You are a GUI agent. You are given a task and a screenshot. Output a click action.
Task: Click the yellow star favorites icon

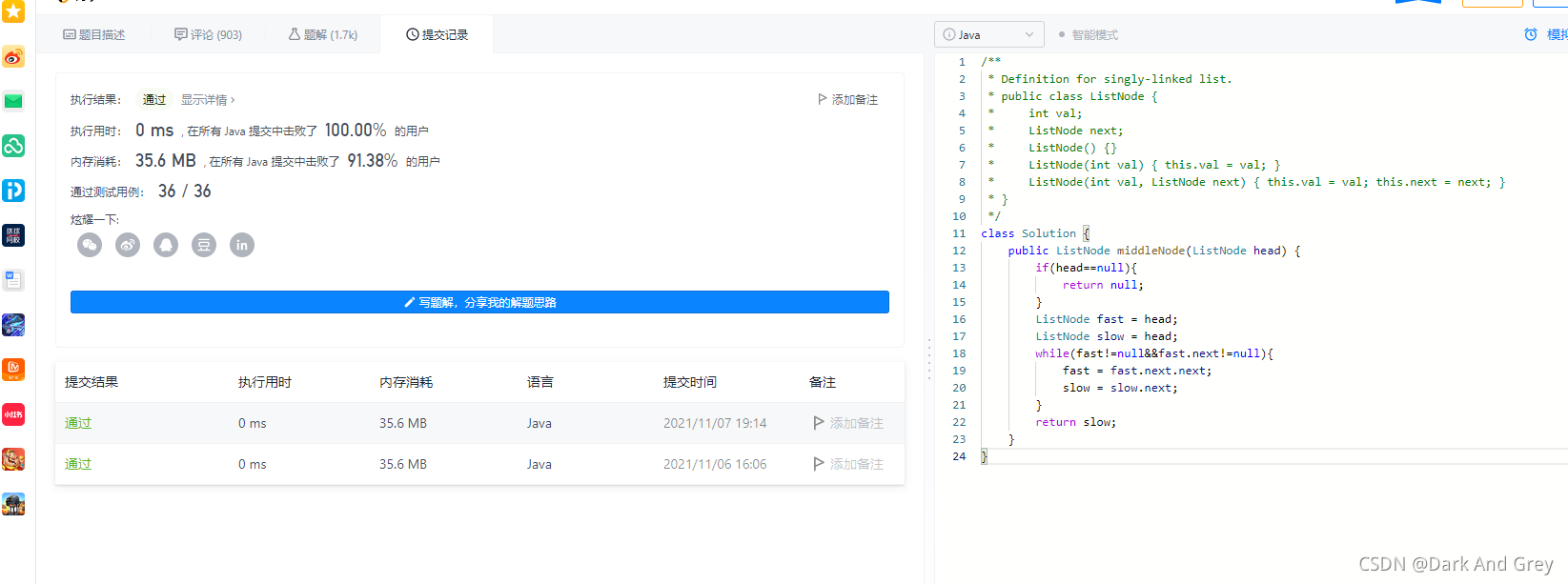[13, 11]
